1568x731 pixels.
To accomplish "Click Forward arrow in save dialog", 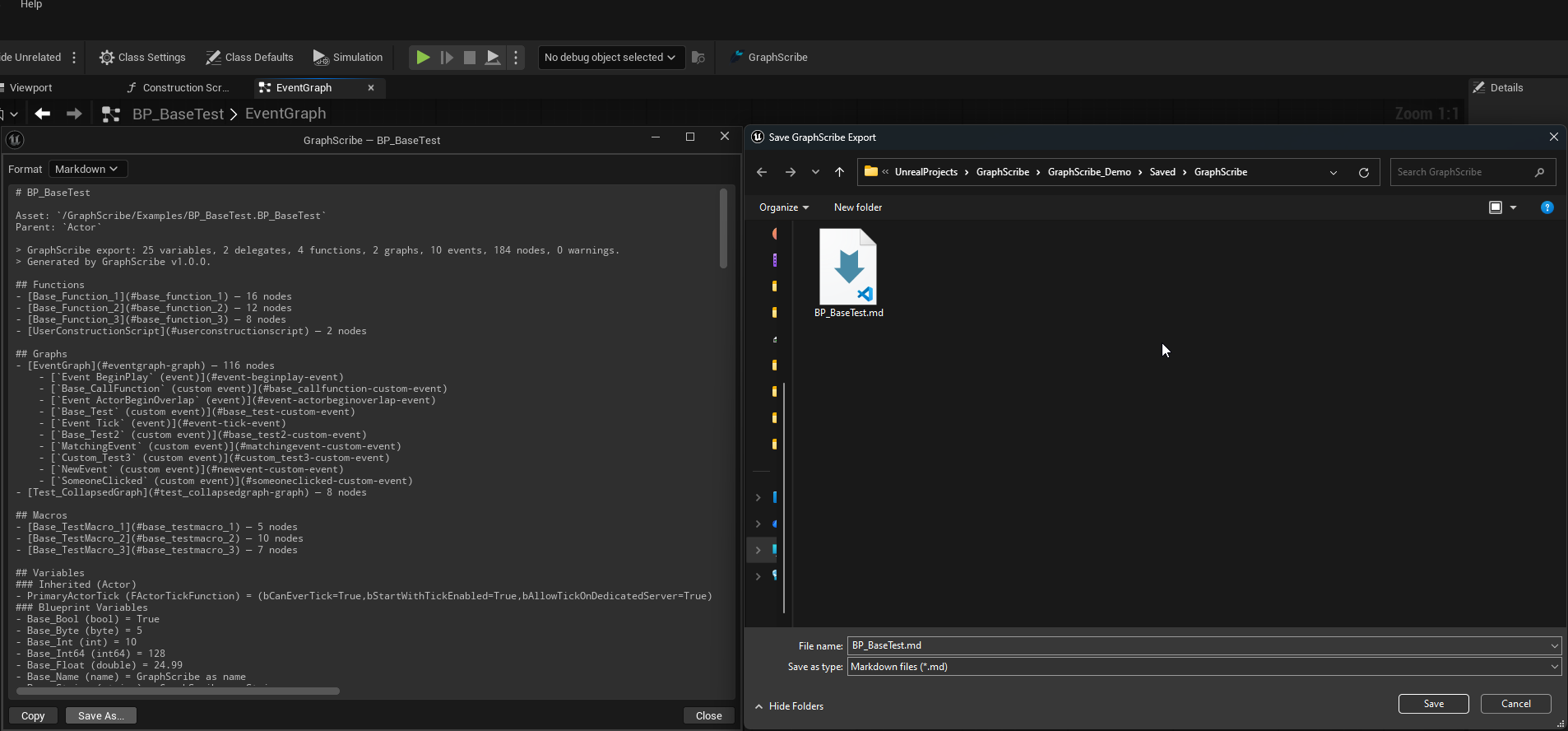I will pos(790,172).
